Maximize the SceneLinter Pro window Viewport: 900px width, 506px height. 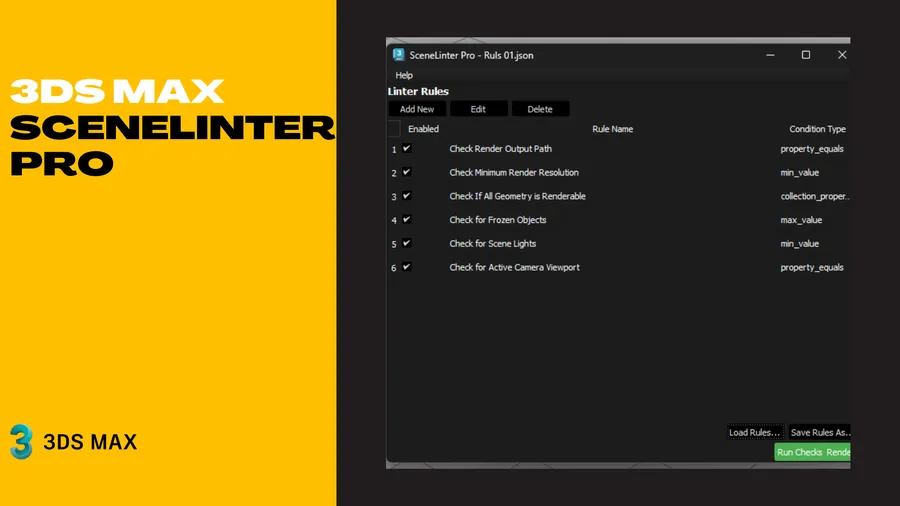tap(806, 55)
